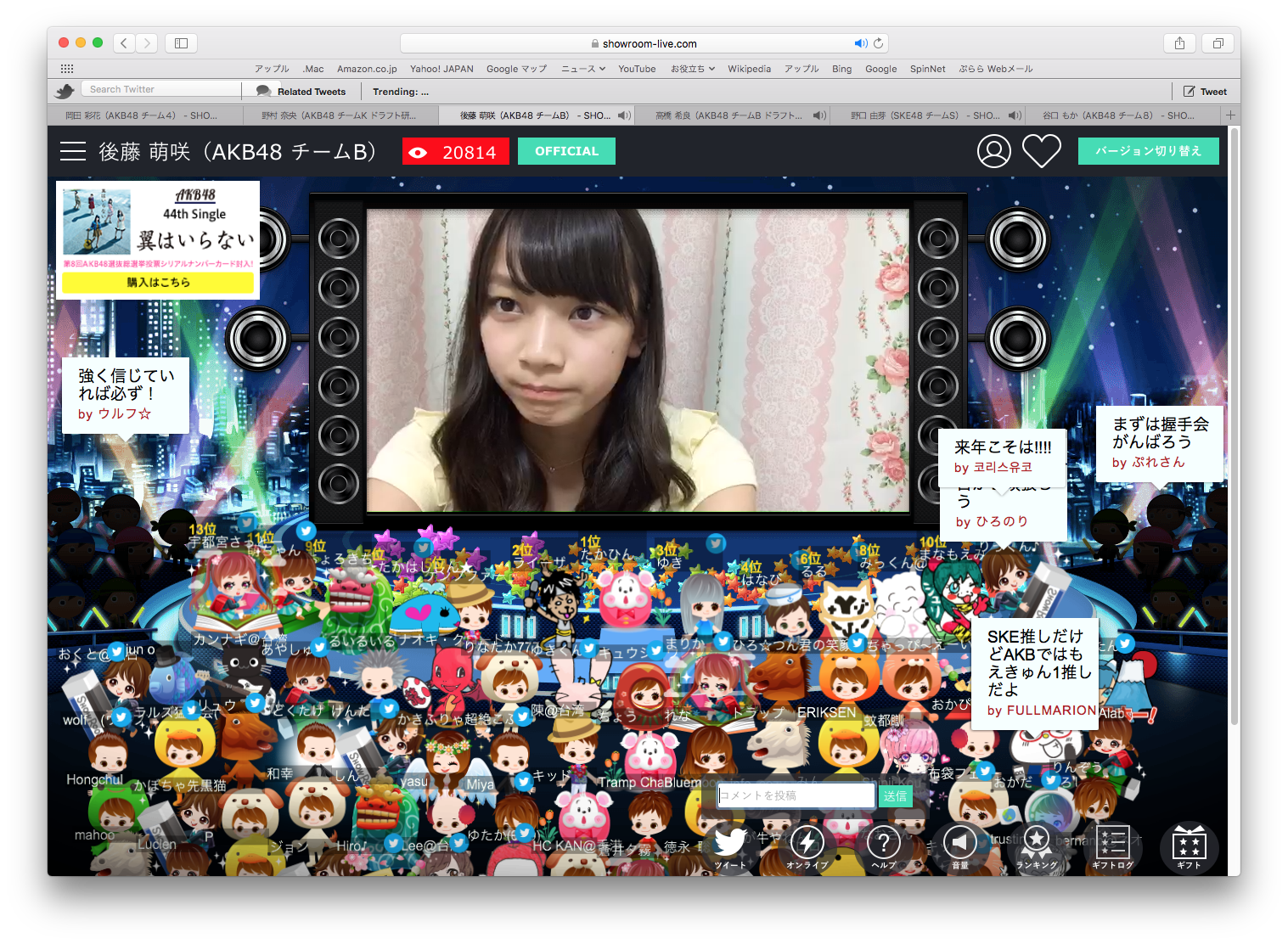Click the 購入はこちら yellow button
Viewport: 1288px width, 944px height.
point(158,283)
